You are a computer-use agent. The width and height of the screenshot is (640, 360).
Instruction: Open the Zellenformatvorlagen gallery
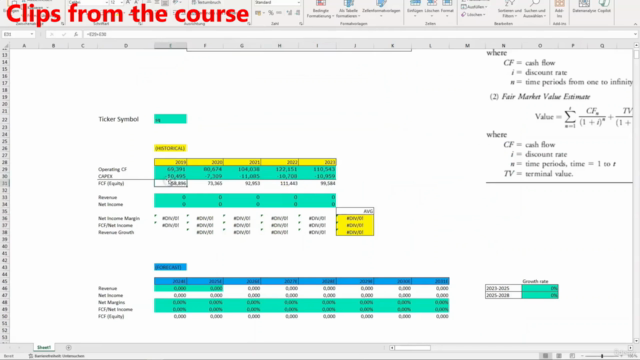pos(381,9)
